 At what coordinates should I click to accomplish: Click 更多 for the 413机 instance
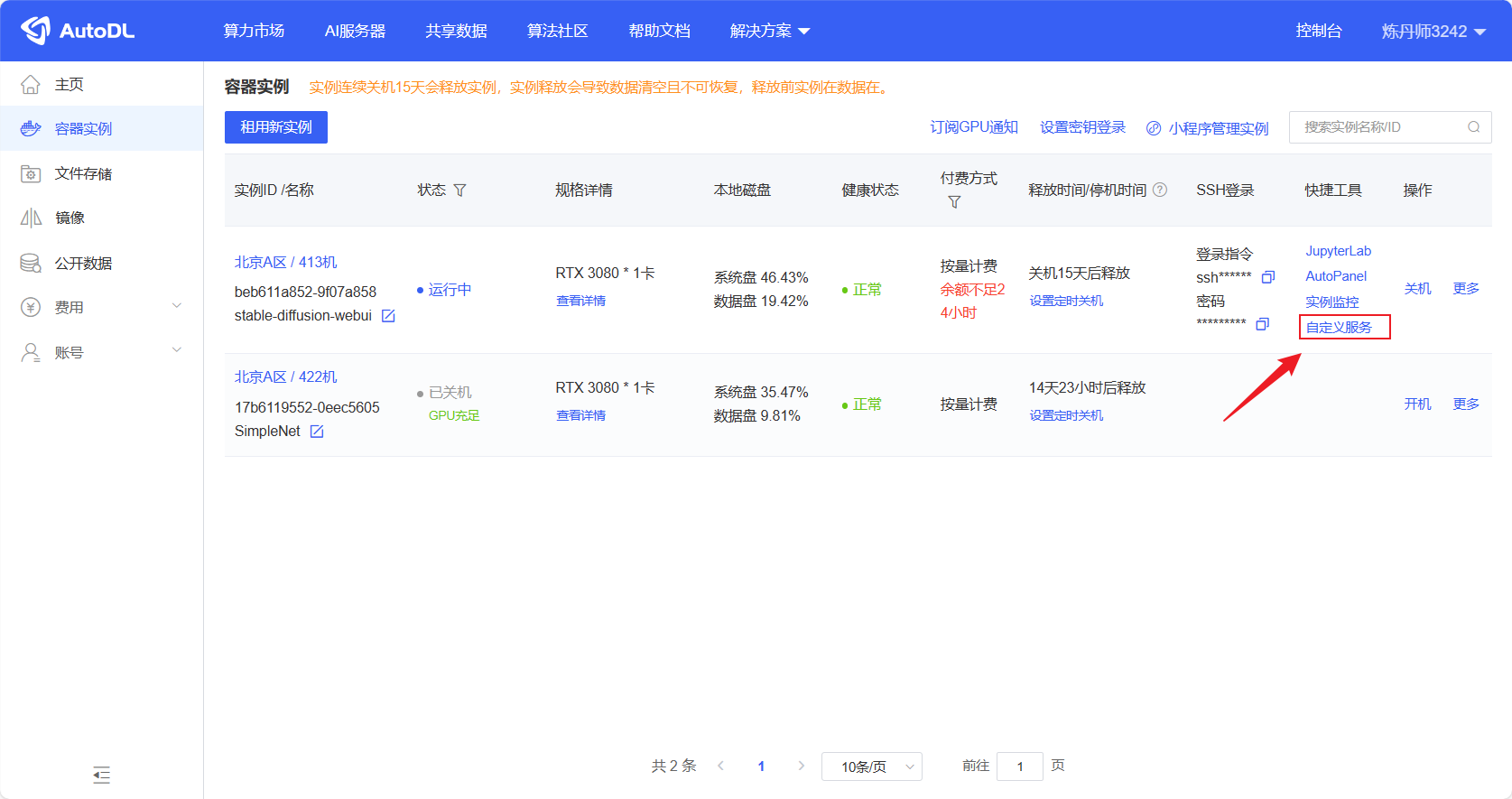[x=1466, y=289]
